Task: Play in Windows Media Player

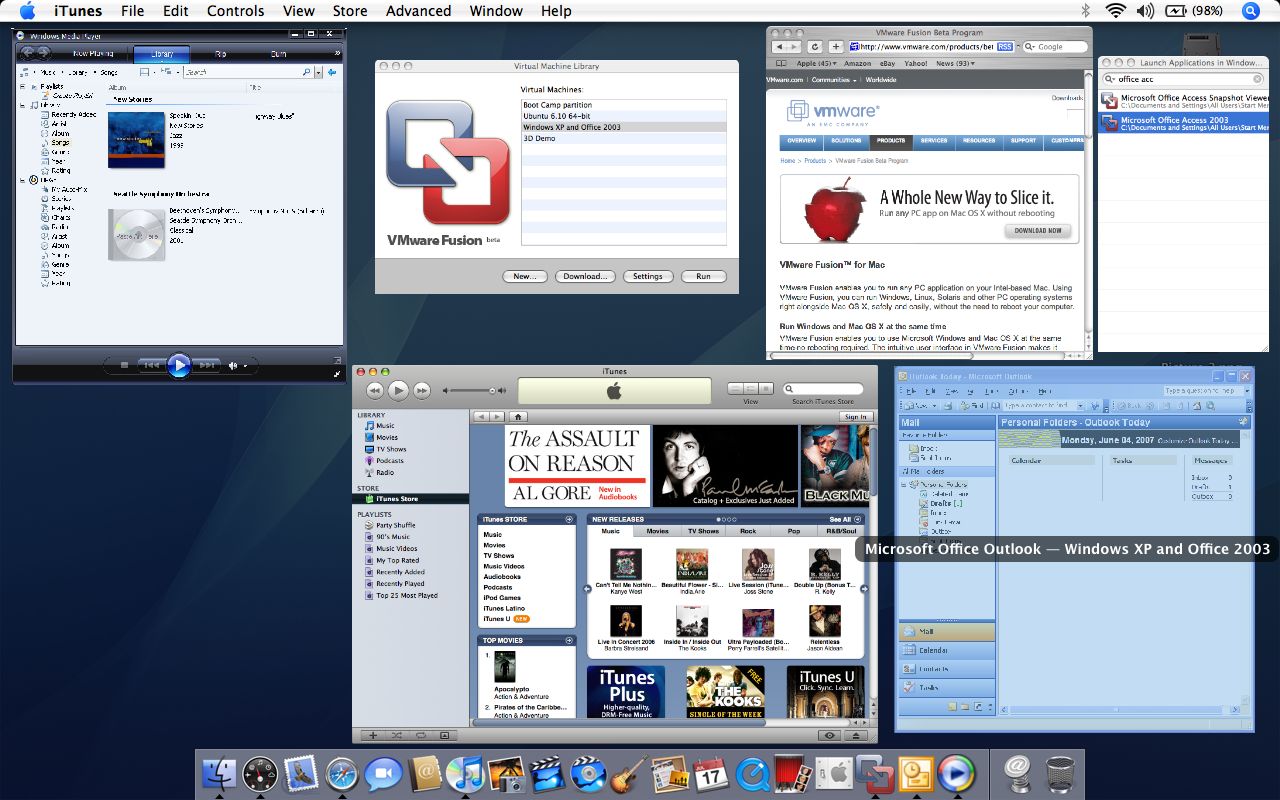Action: (x=179, y=366)
